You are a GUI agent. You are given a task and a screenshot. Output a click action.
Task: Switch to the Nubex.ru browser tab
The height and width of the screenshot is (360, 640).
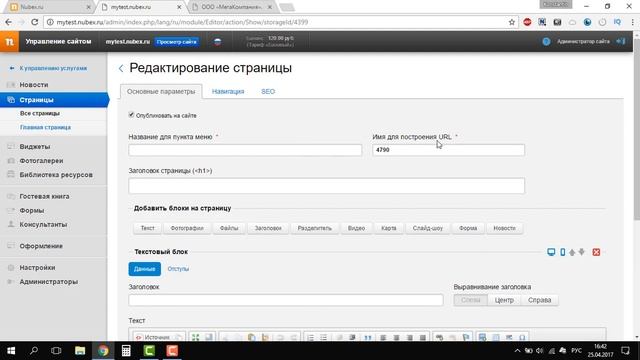click(x=49, y=7)
